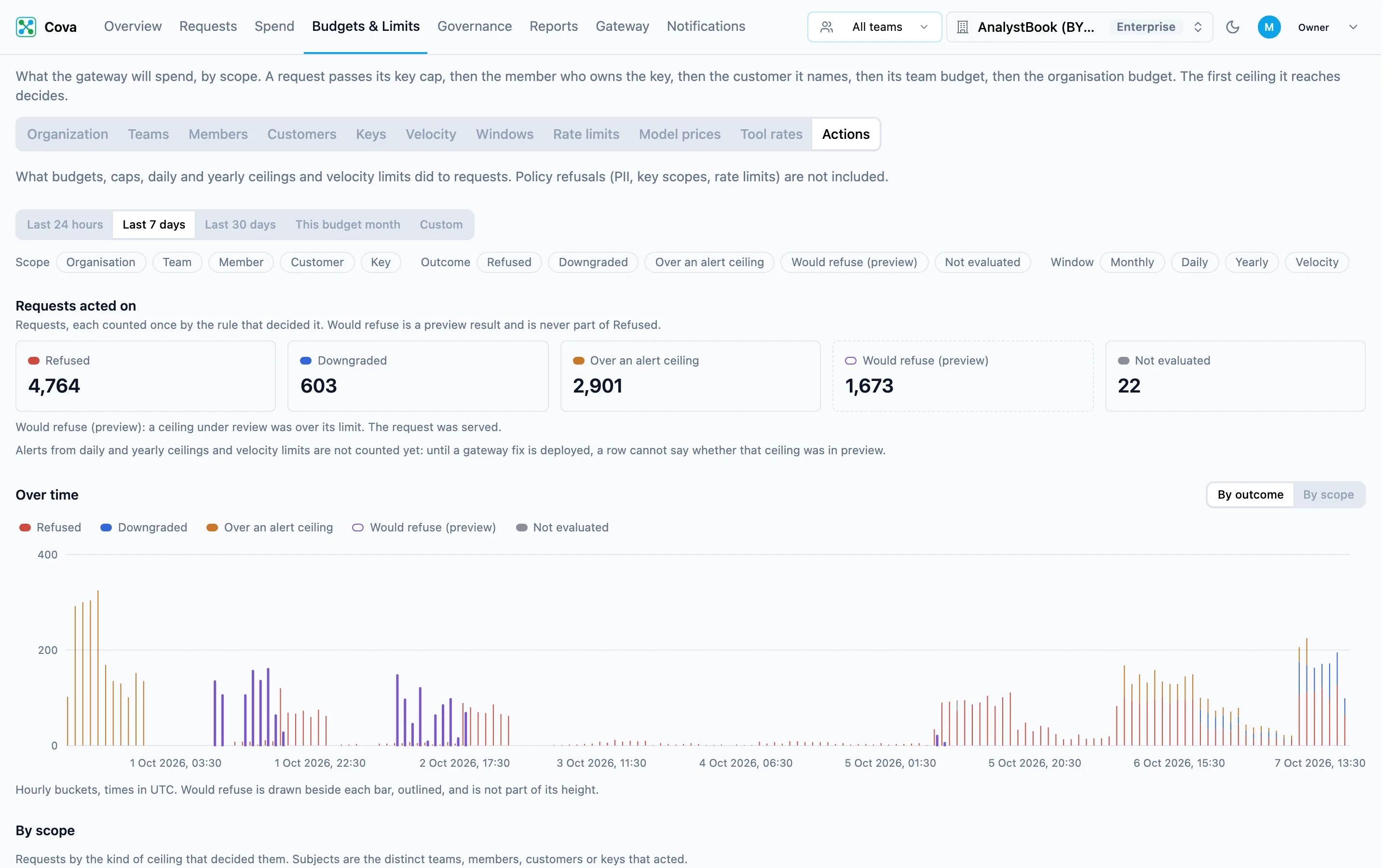Select the Tool rates sub-tab
1389x868 pixels.
771,135
